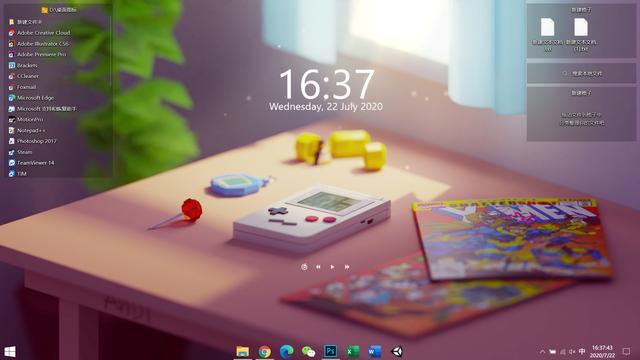Open the Start menu
The width and height of the screenshot is (640, 360).
click(10, 351)
